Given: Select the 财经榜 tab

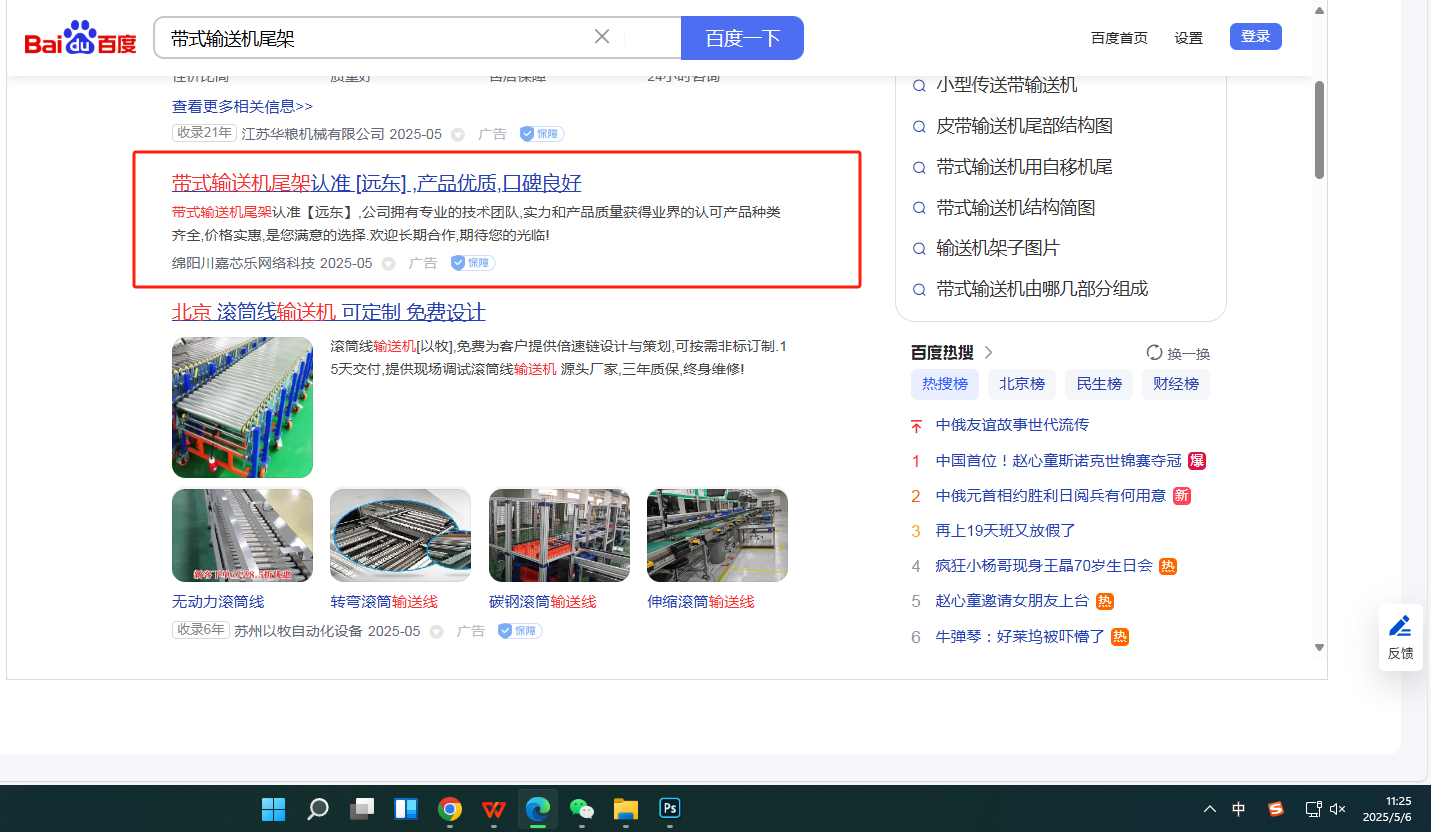Looking at the screenshot, I should pyautogui.click(x=1175, y=384).
